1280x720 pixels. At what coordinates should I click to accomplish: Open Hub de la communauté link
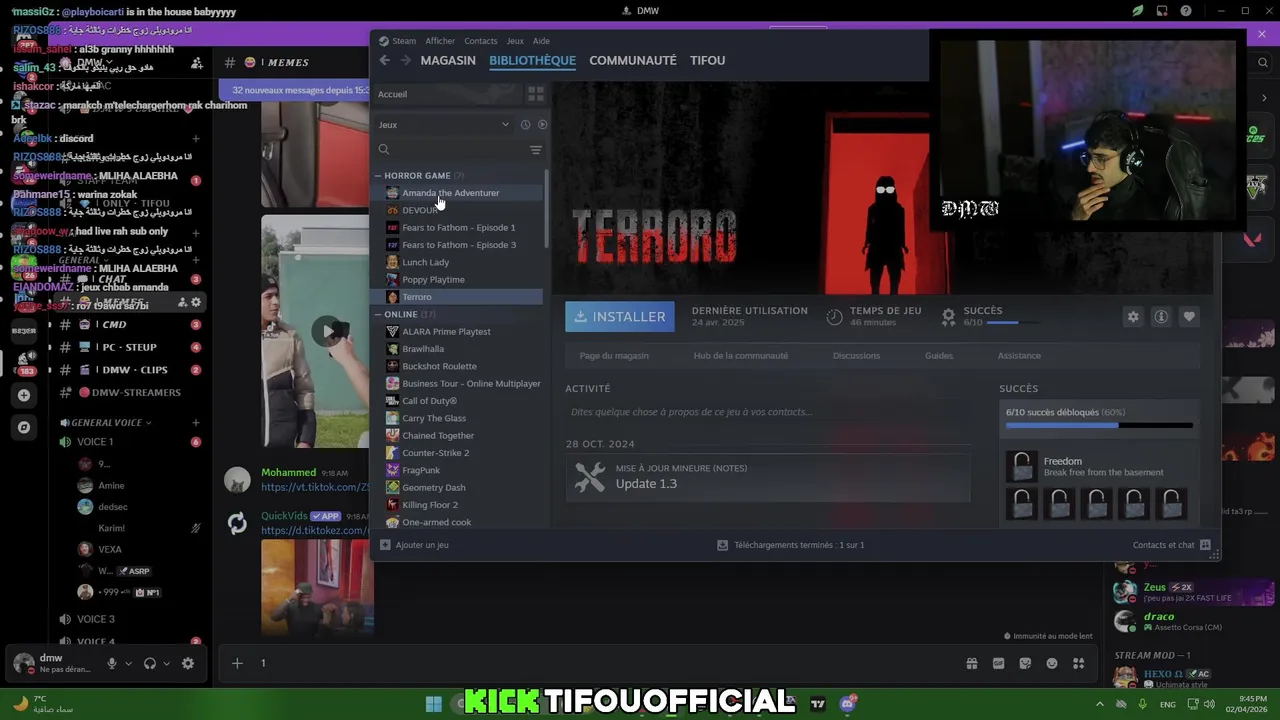click(x=741, y=356)
